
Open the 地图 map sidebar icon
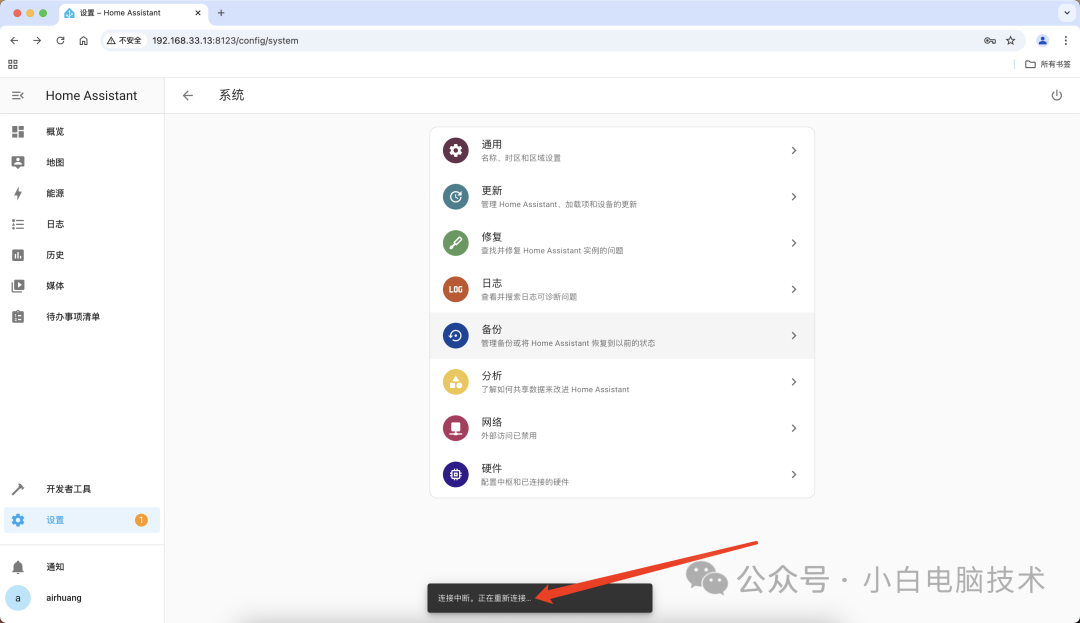[18, 162]
